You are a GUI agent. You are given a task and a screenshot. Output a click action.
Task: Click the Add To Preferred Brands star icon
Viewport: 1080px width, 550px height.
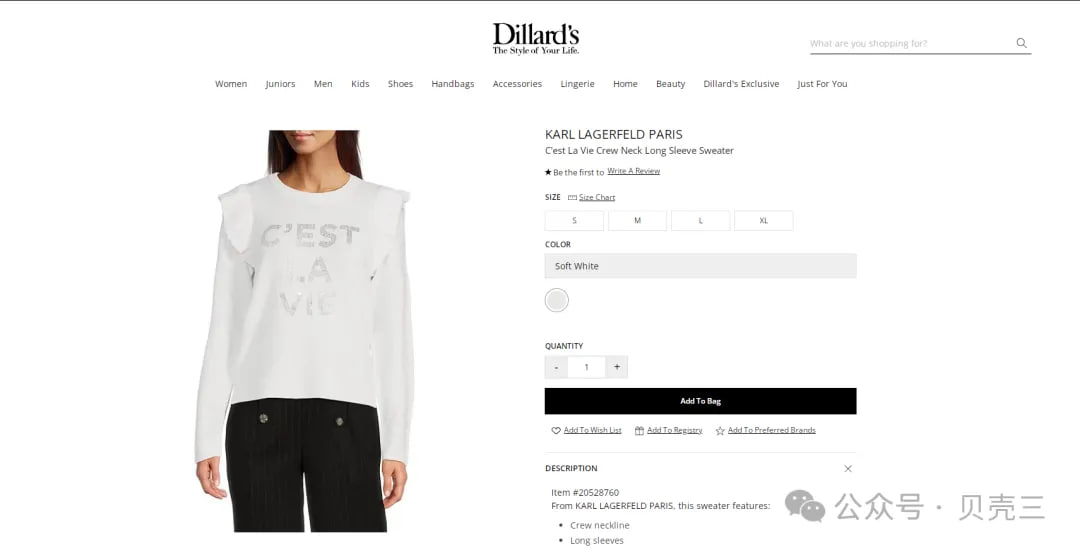tap(720, 430)
